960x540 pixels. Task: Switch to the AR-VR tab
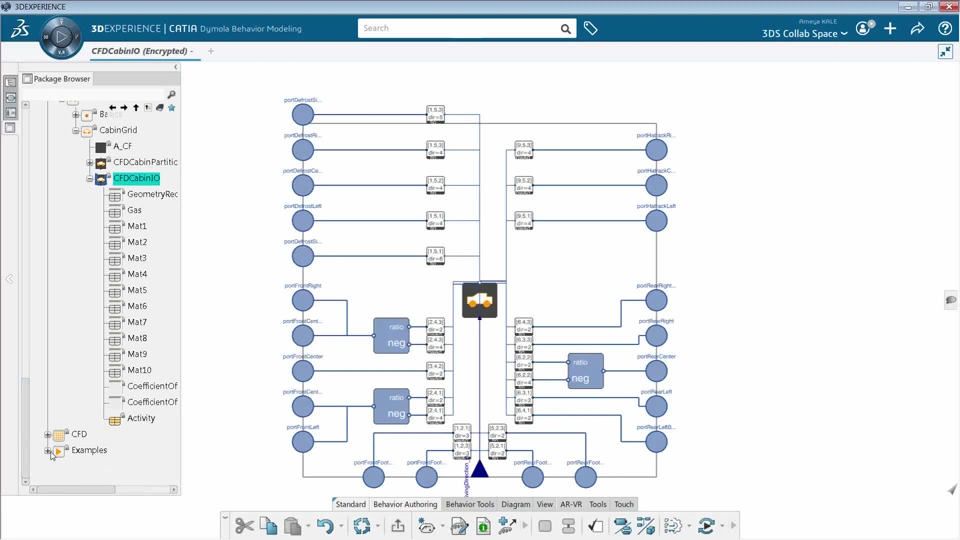pos(571,504)
